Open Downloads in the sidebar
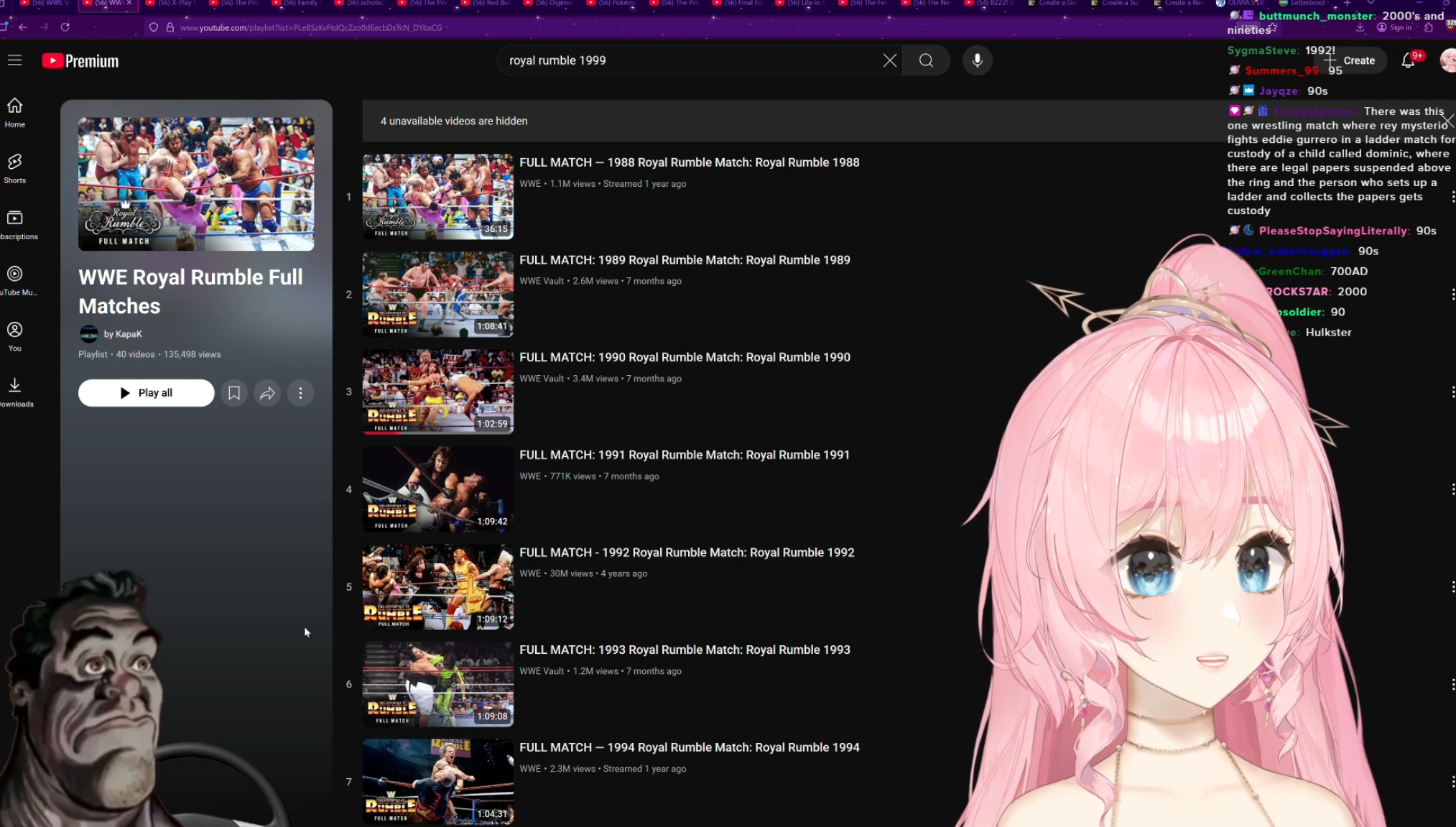This screenshot has width=1456, height=827. click(x=16, y=393)
